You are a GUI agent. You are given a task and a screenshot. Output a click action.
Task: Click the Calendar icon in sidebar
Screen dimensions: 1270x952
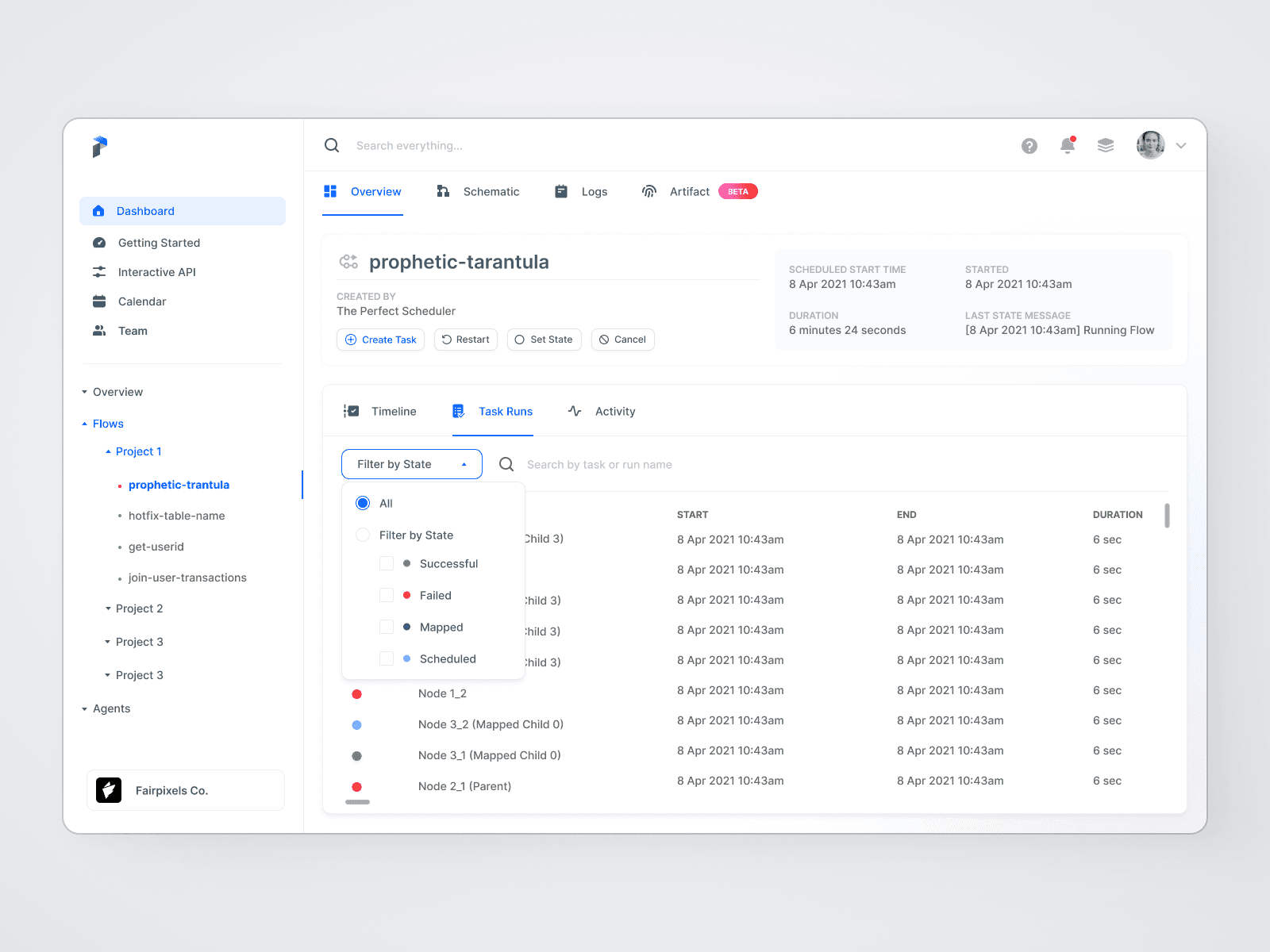coord(99,301)
